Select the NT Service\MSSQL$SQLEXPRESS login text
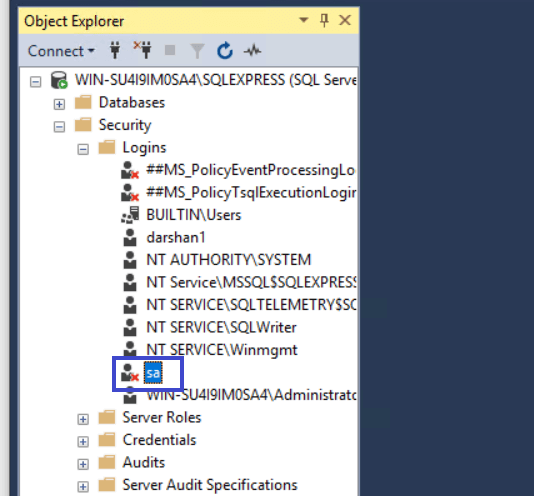This screenshot has height=496, width=534. pyautogui.click(x=251, y=282)
